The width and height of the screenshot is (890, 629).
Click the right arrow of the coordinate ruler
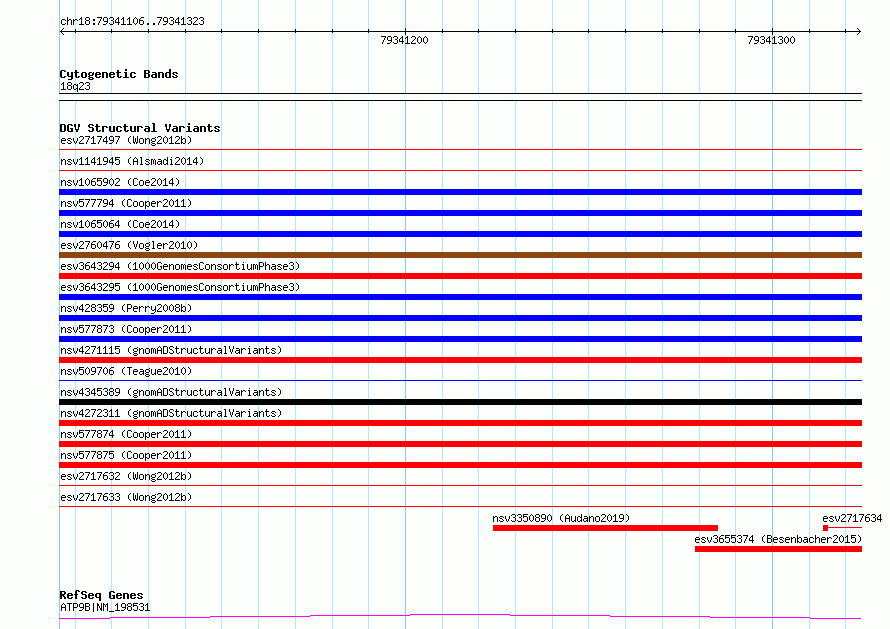pos(858,31)
